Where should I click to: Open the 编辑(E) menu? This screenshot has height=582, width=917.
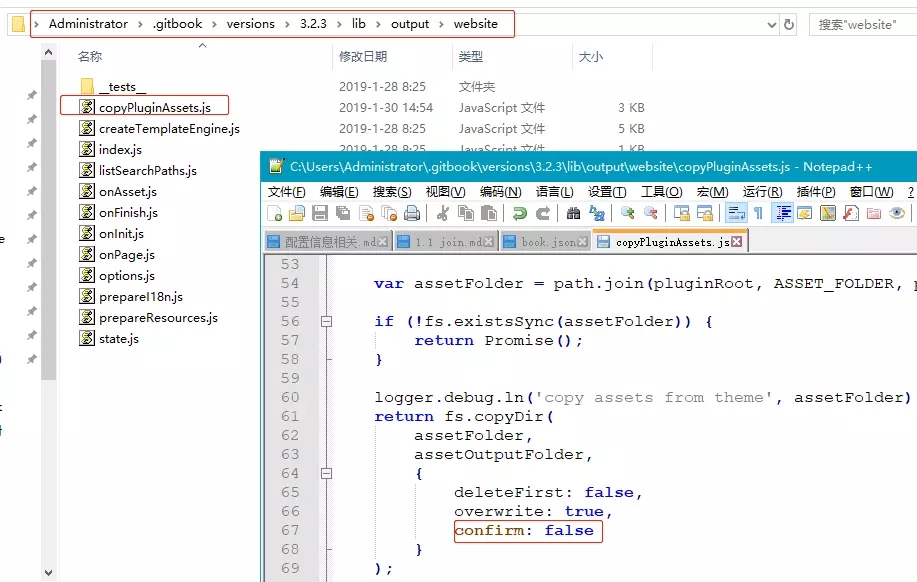pyautogui.click(x=339, y=192)
